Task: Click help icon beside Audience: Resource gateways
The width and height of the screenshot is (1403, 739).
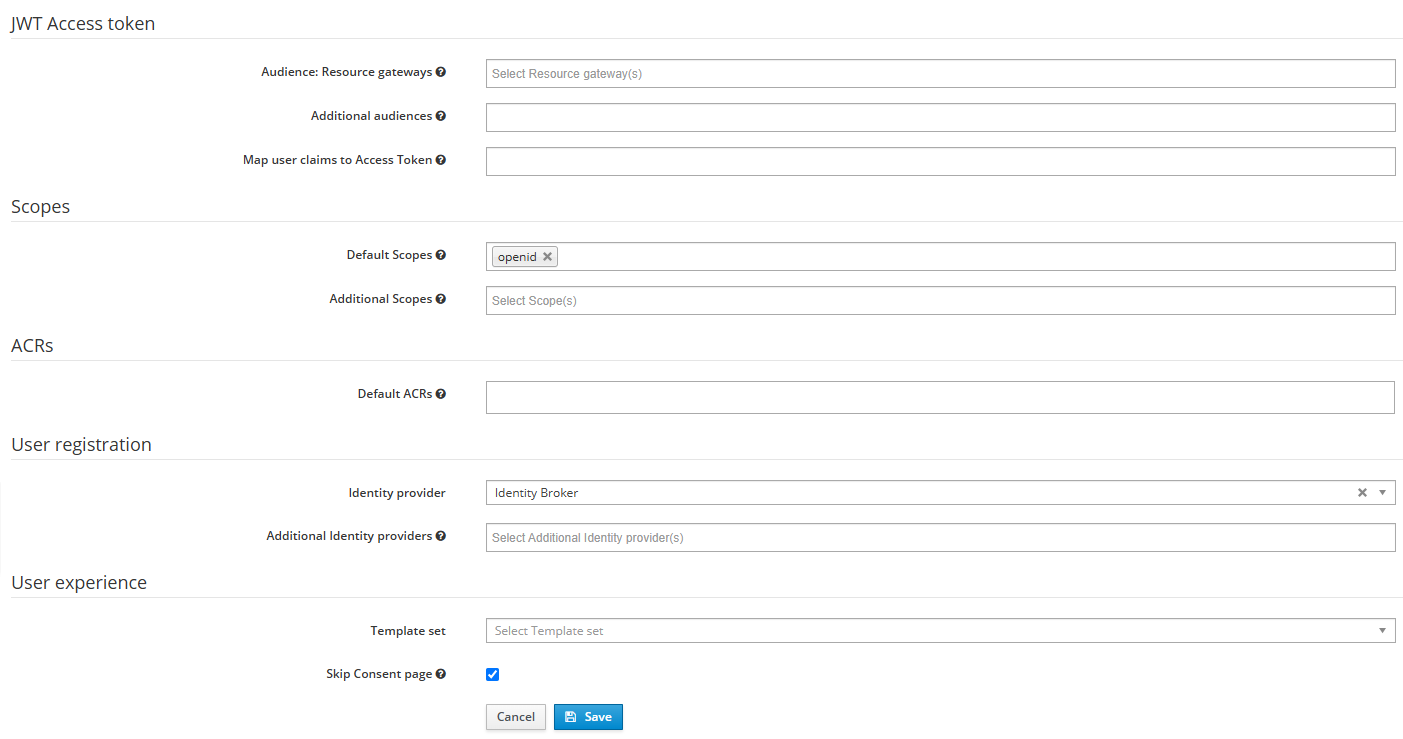Action: coord(441,72)
